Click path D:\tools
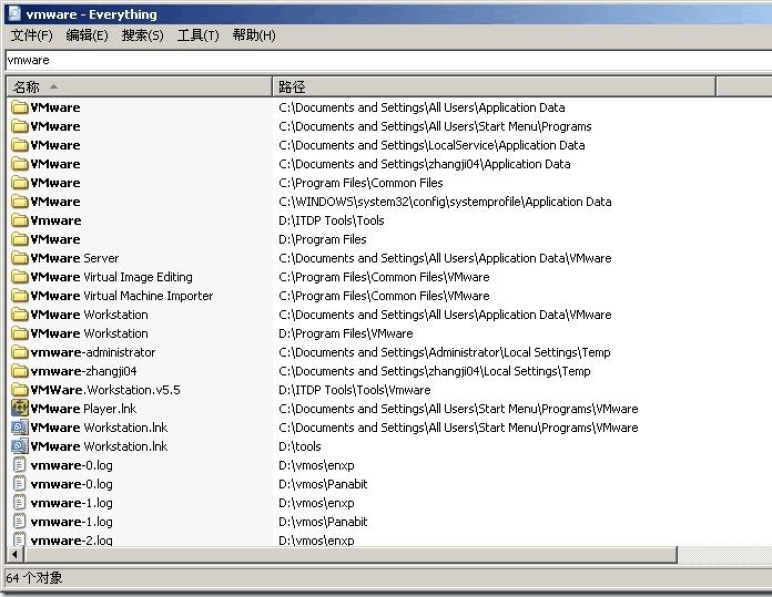The width and height of the screenshot is (772, 597). 300,446
